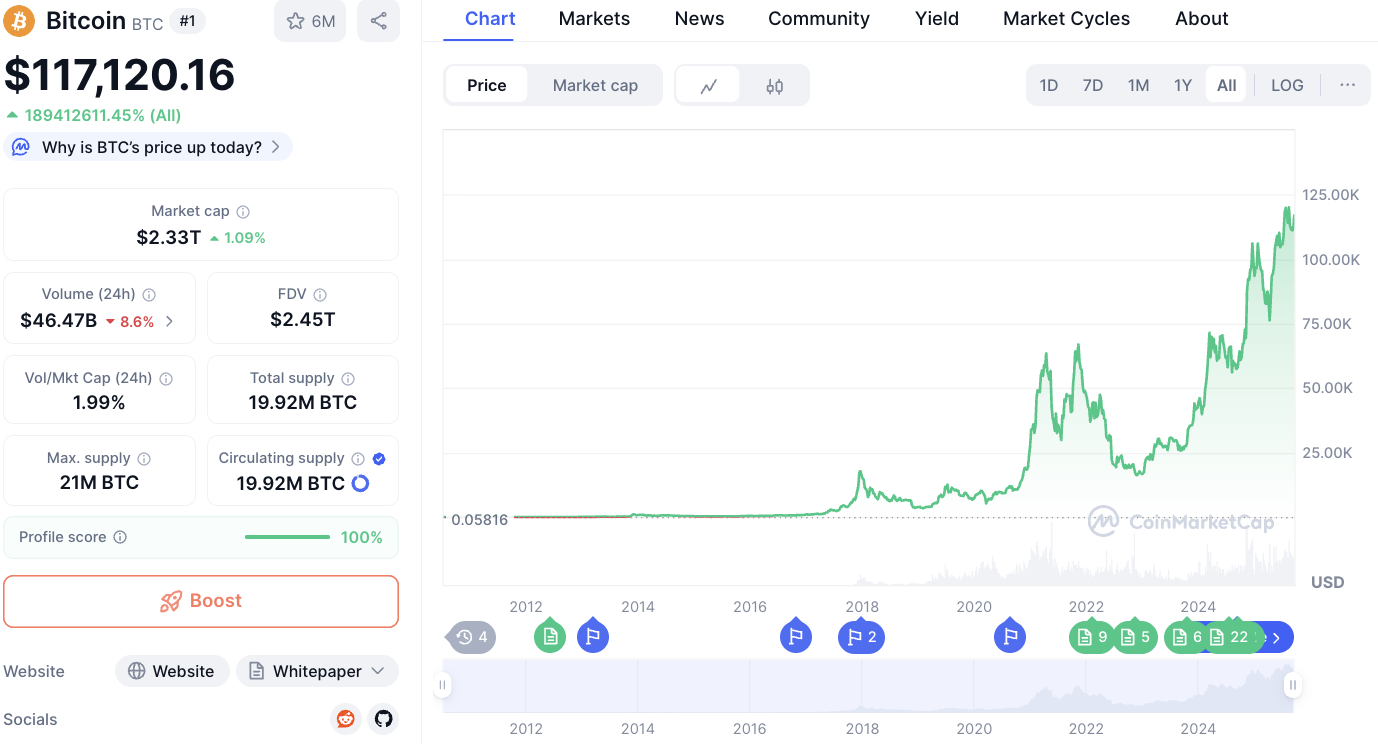The width and height of the screenshot is (1378, 744).
Task: Click the green document marker near 2012
Action: point(550,636)
